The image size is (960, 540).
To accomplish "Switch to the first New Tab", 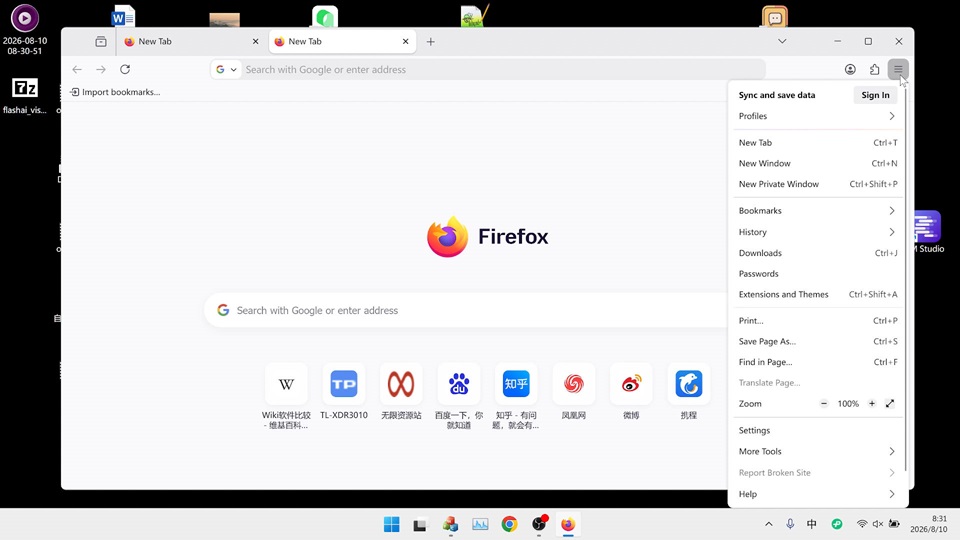I will point(191,42).
